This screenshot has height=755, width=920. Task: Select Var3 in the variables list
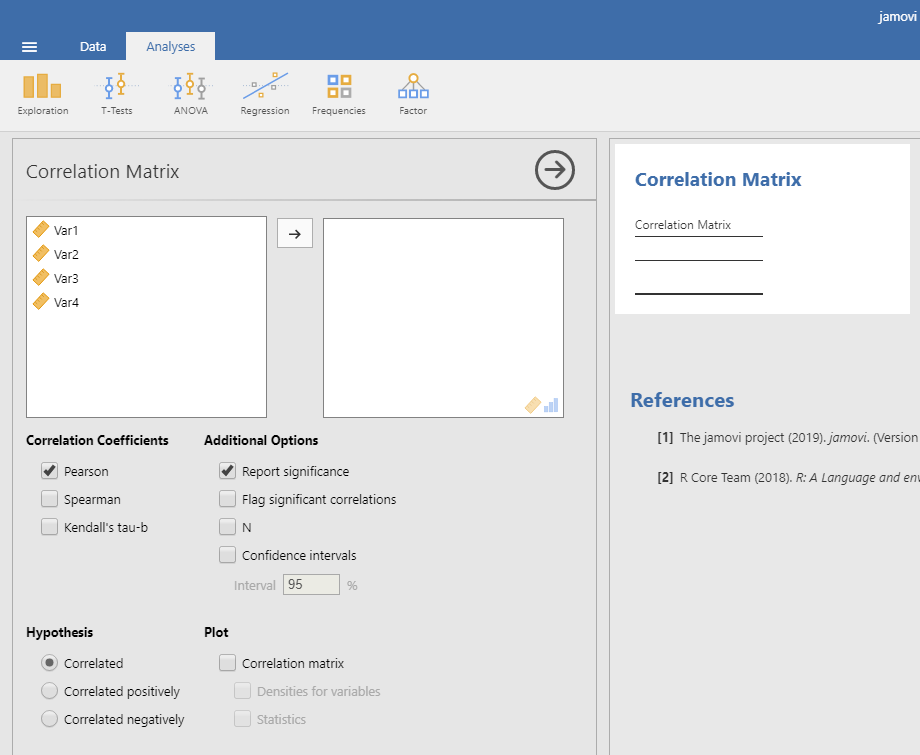[66, 278]
